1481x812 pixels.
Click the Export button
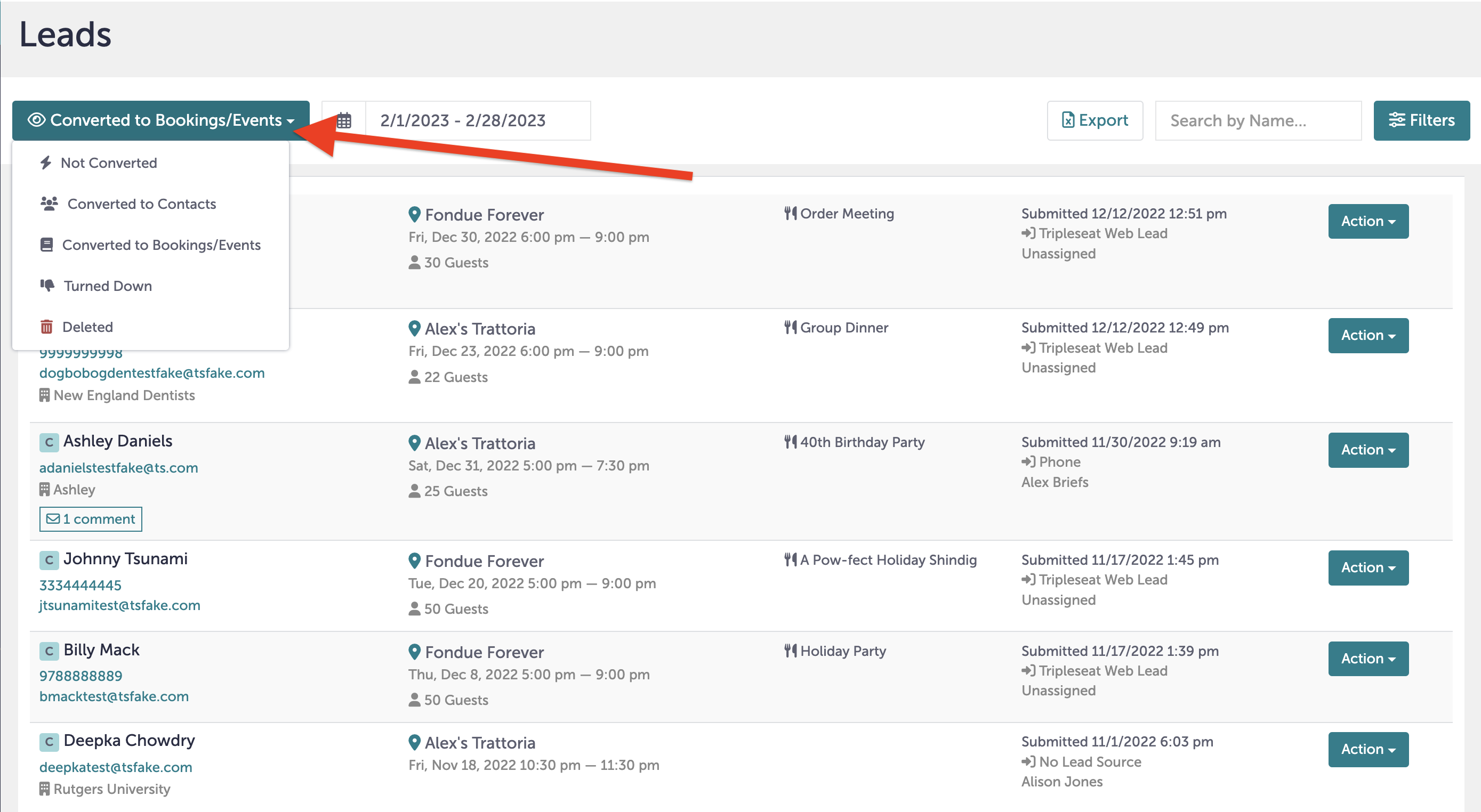pos(1094,120)
